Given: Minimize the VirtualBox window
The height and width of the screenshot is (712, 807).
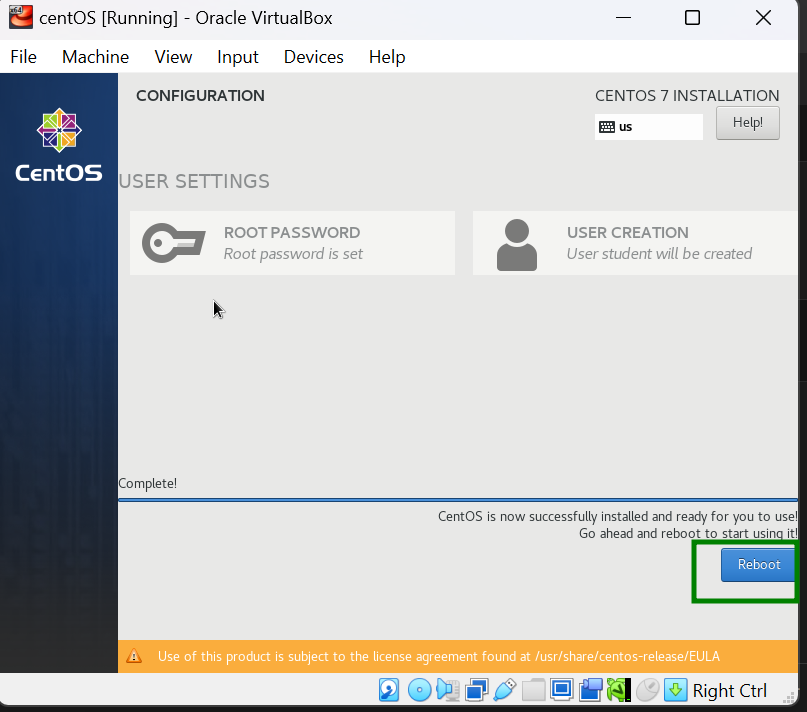Looking at the screenshot, I should pos(623,18).
